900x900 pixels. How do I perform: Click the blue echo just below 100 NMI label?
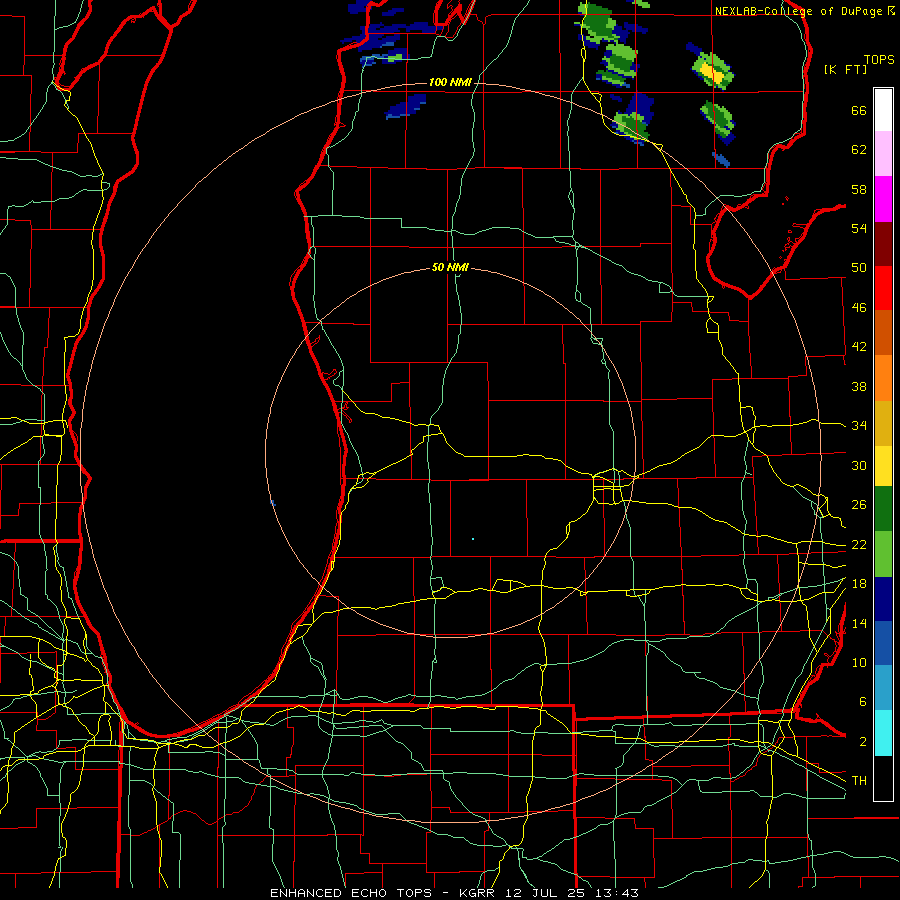[x=406, y=106]
